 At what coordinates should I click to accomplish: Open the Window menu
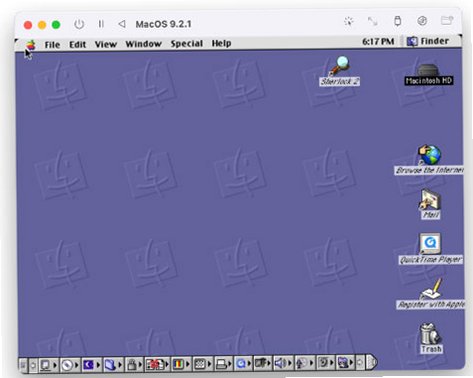point(143,44)
